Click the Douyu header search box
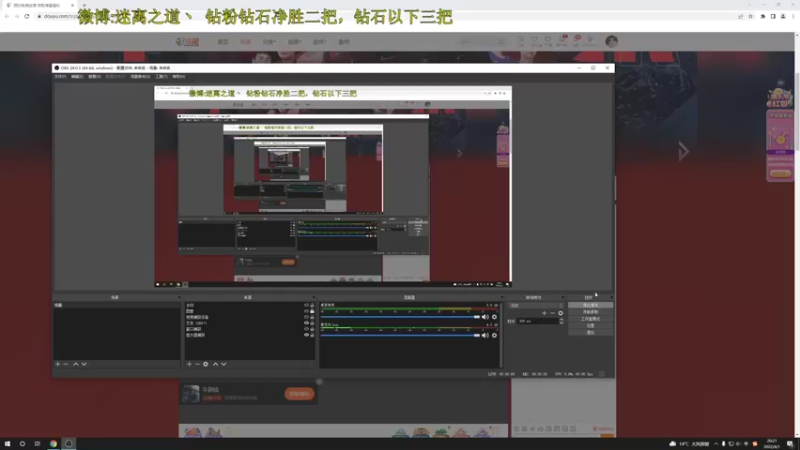Screen dimensions: 800x450 482,42
